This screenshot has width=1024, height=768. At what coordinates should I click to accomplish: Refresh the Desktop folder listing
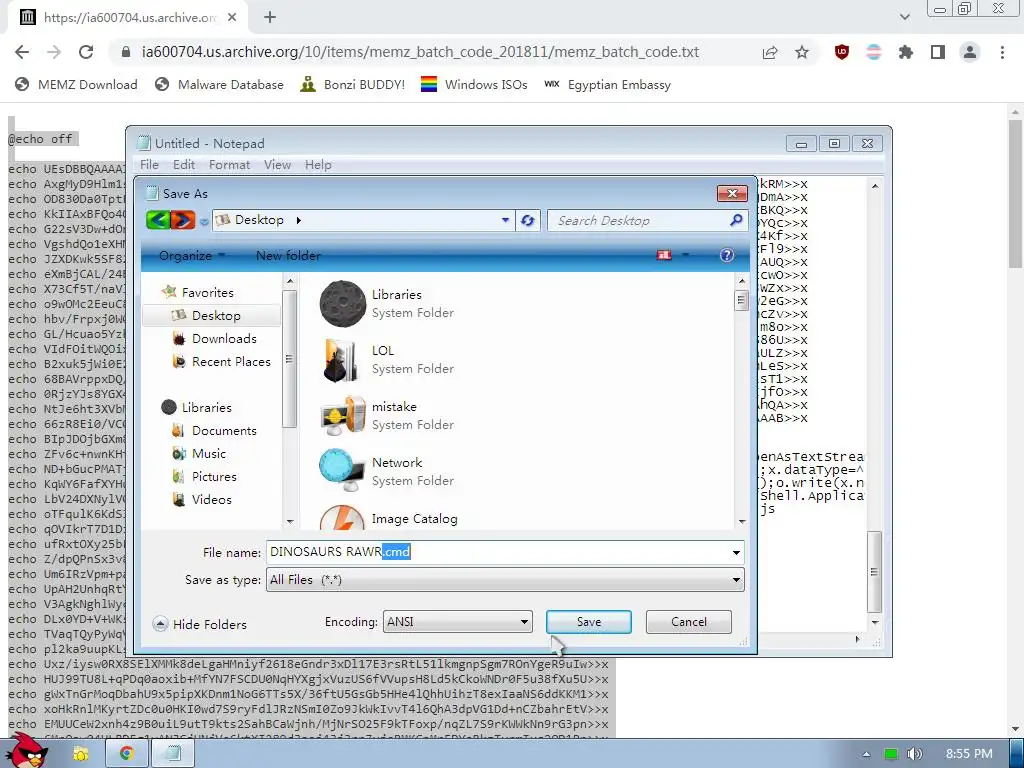coord(527,220)
